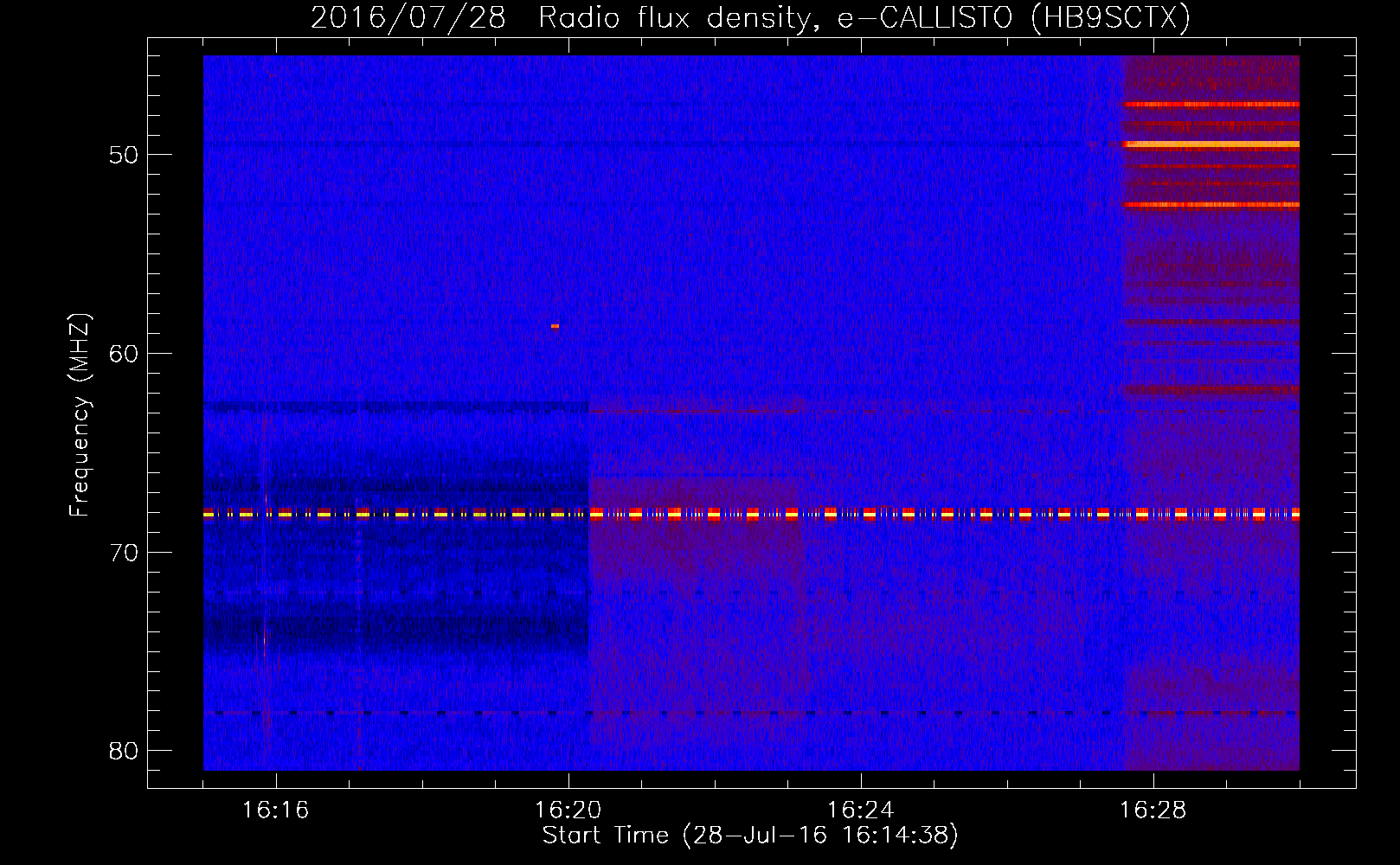
Task: Click the 80 frequency tick label
Action: tap(124, 751)
